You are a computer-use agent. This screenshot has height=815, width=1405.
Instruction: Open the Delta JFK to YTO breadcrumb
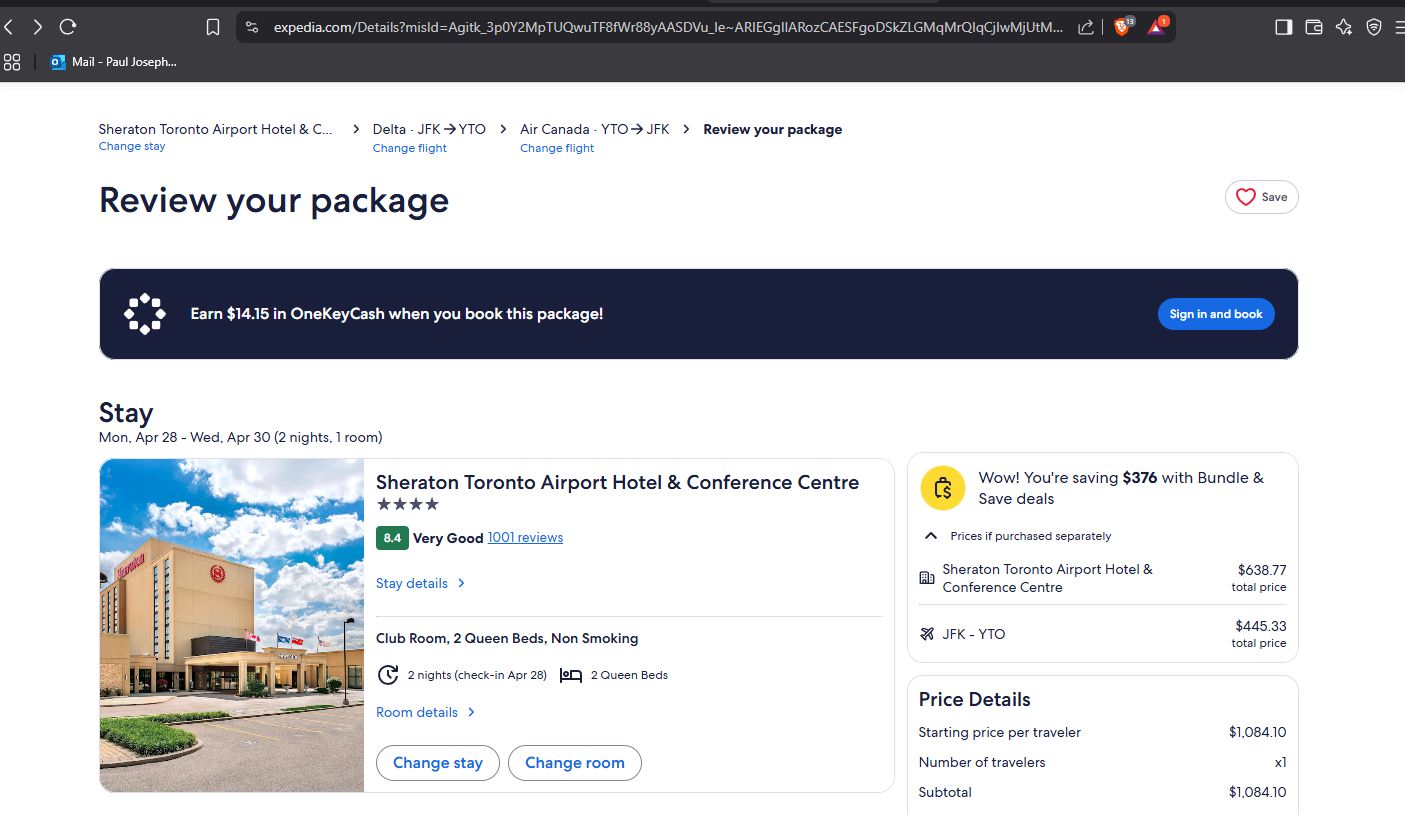[429, 129]
